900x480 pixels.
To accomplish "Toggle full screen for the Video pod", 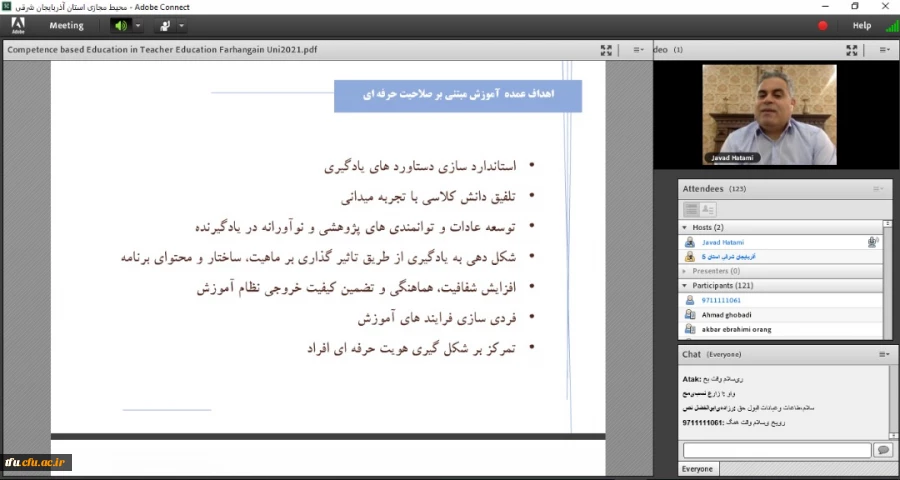I will (x=852, y=50).
